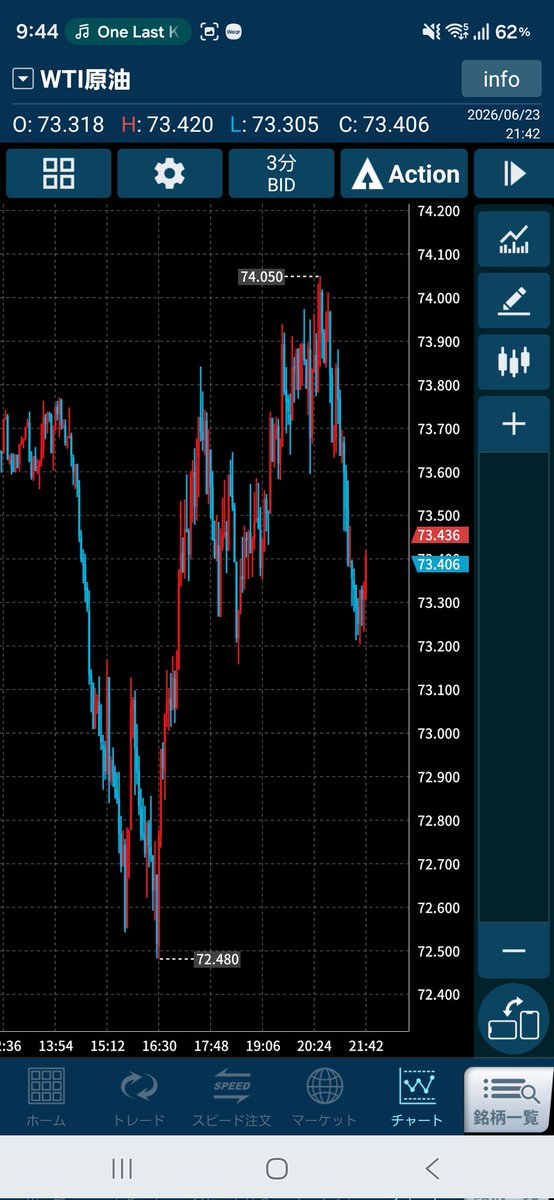The height and width of the screenshot is (1200, 554).
Task: Tap Android recent apps button
Action: [122, 1168]
